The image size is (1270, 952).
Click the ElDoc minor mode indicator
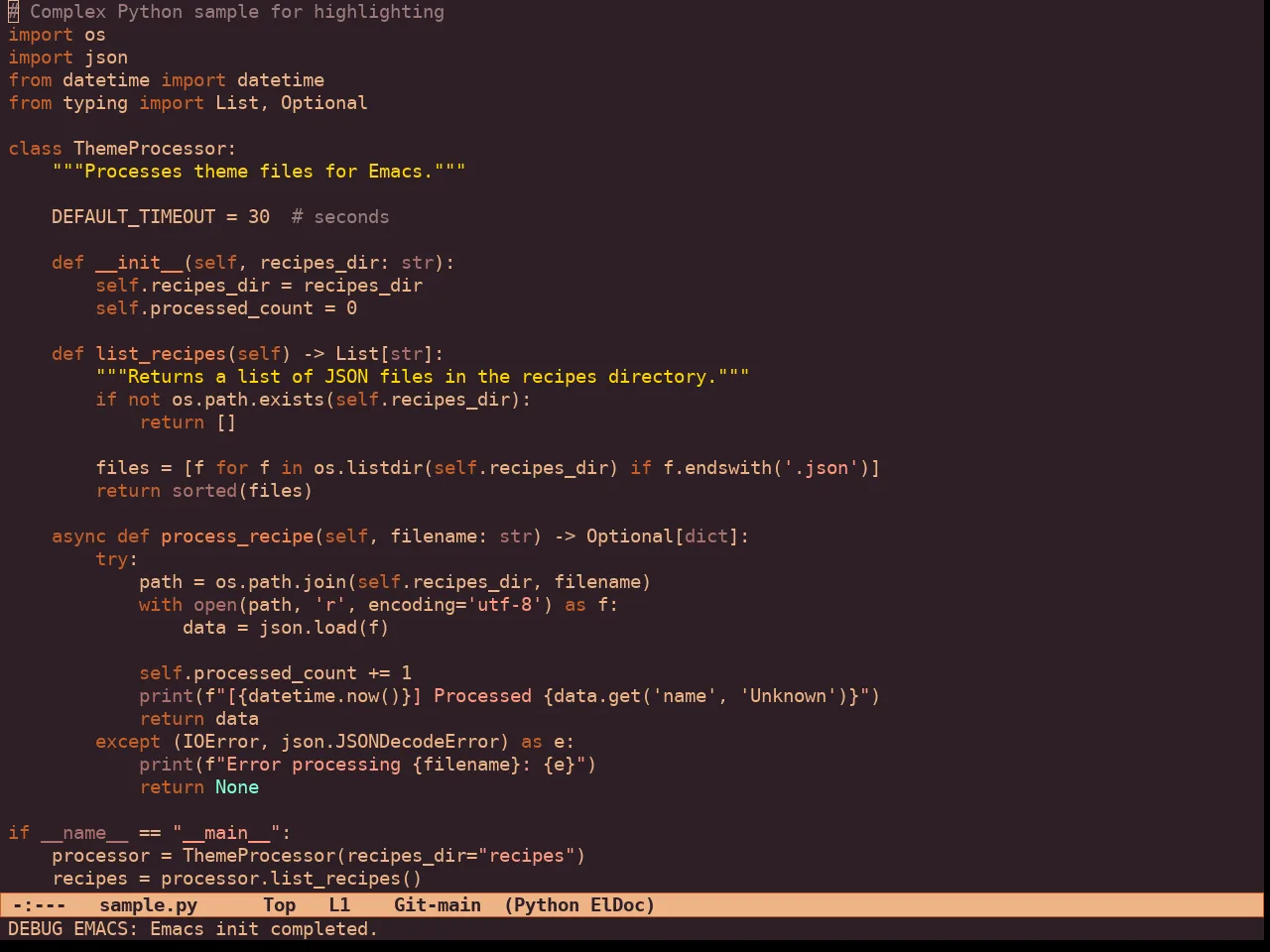617,905
